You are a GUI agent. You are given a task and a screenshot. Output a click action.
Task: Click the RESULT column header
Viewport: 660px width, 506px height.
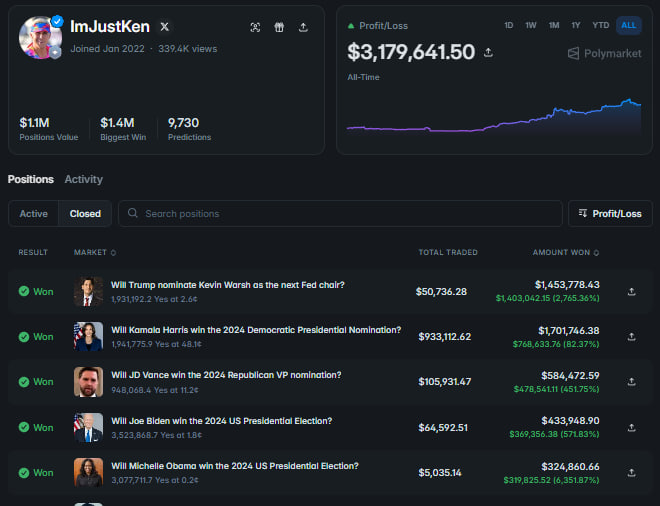point(33,252)
